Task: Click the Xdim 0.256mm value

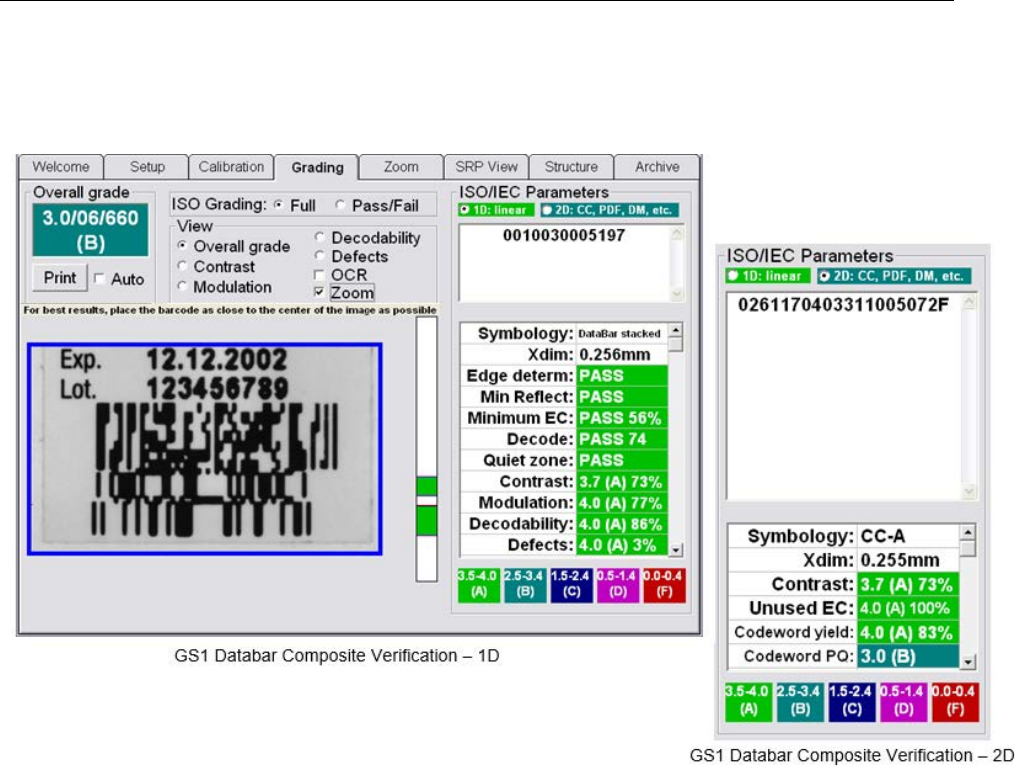Action: (622, 355)
